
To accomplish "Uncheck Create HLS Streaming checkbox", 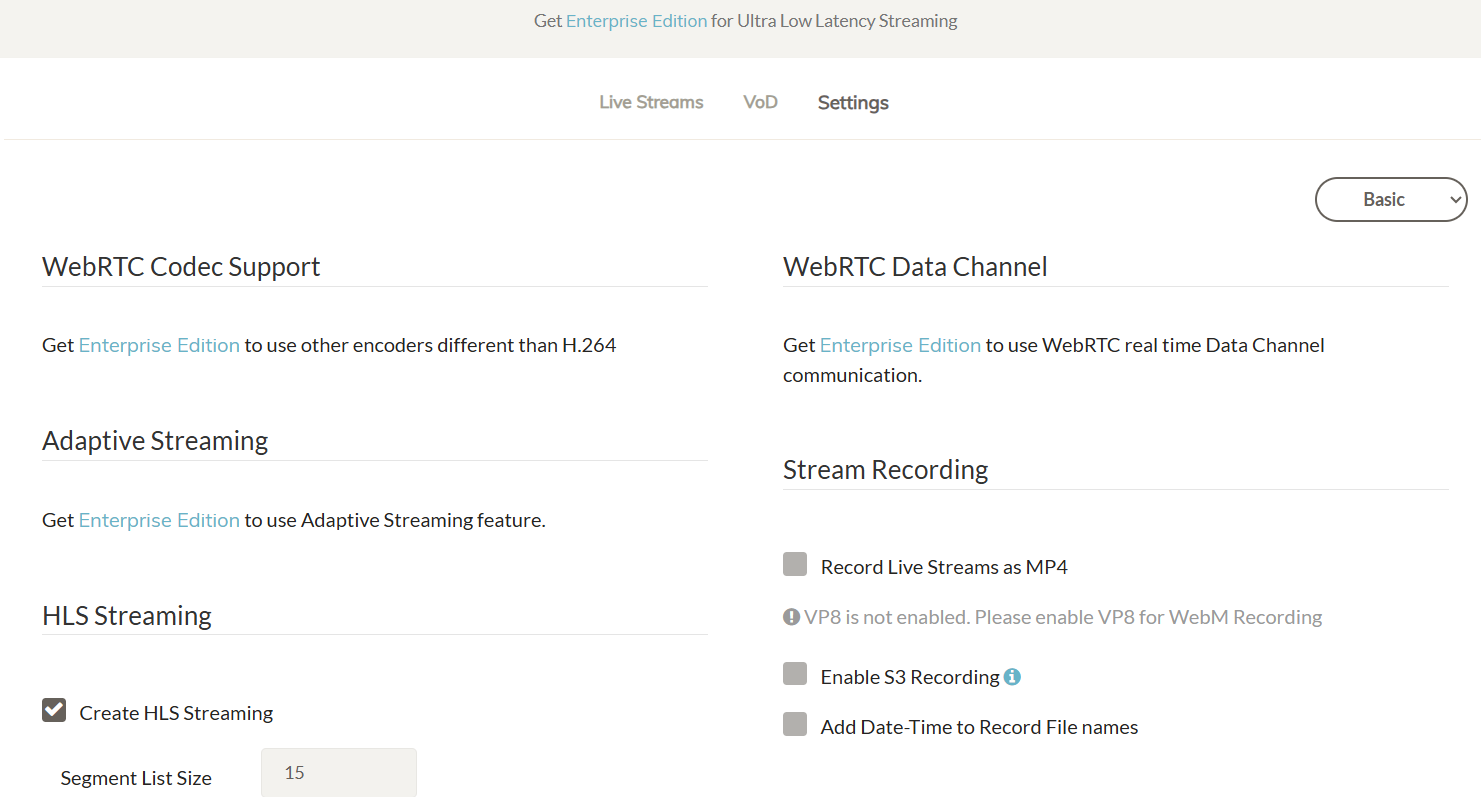I will (54, 710).
